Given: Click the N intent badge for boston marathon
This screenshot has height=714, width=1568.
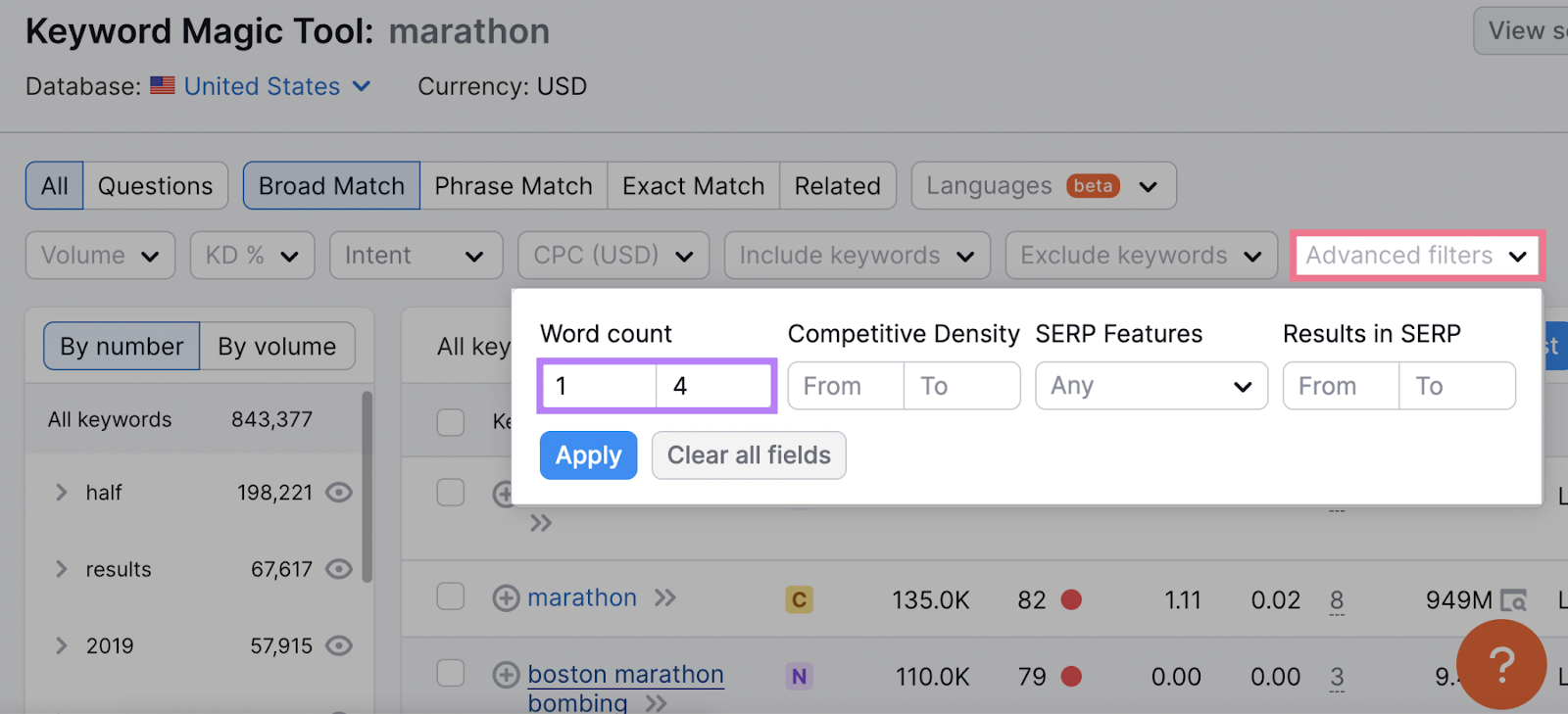Looking at the screenshot, I should point(799,676).
